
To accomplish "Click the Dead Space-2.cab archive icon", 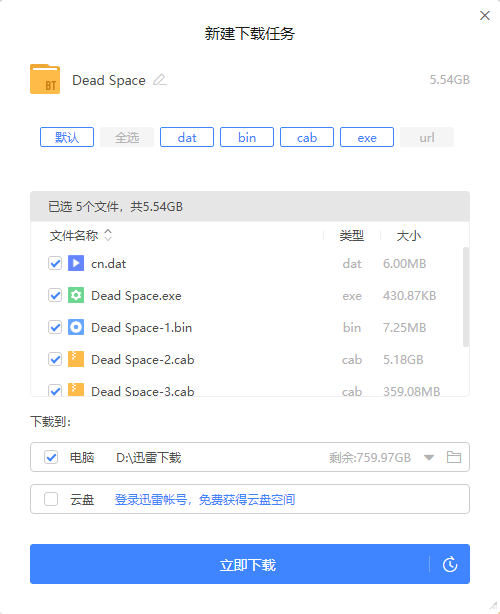I will pos(76,359).
